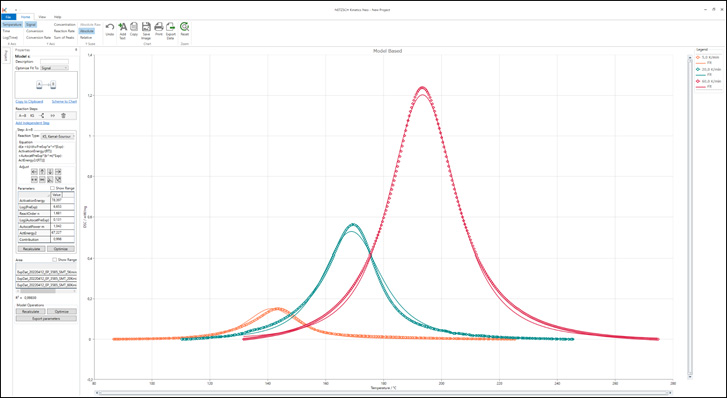Select Signal for the Y axis
Image resolution: width=727 pixels, height=398 pixels.
(31, 25)
